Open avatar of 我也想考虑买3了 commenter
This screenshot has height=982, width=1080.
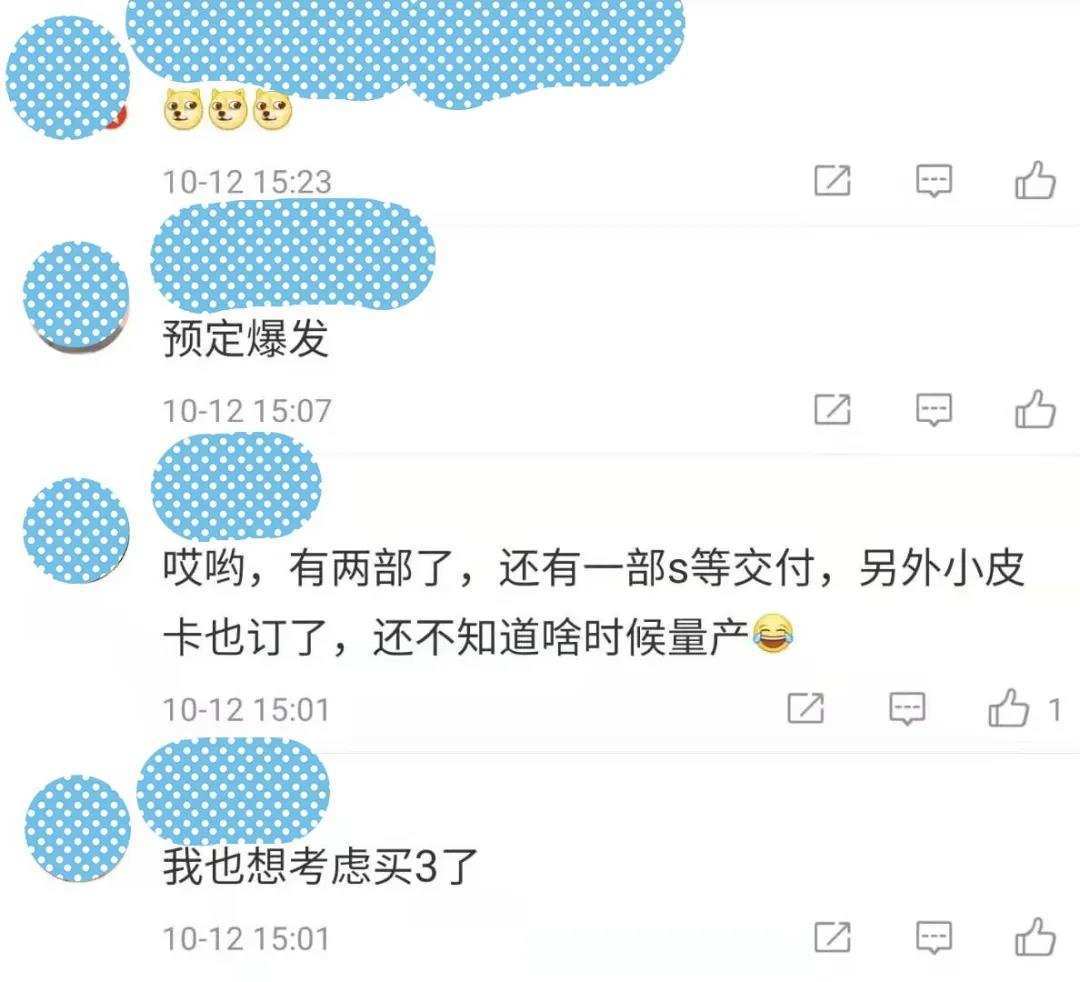click(77, 828)
